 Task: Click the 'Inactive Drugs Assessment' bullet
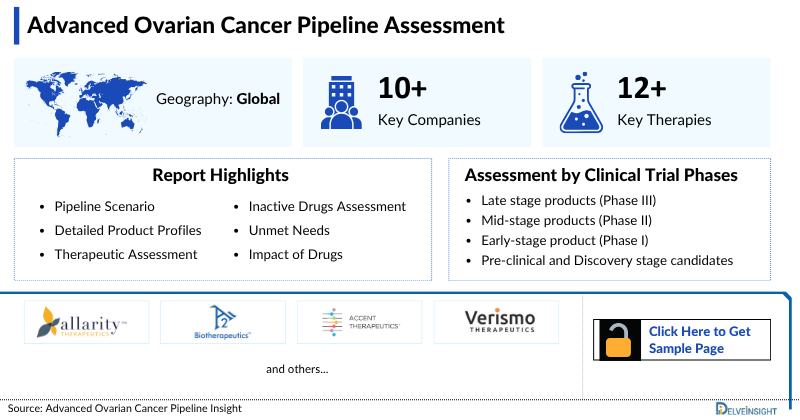pos(327,206)
